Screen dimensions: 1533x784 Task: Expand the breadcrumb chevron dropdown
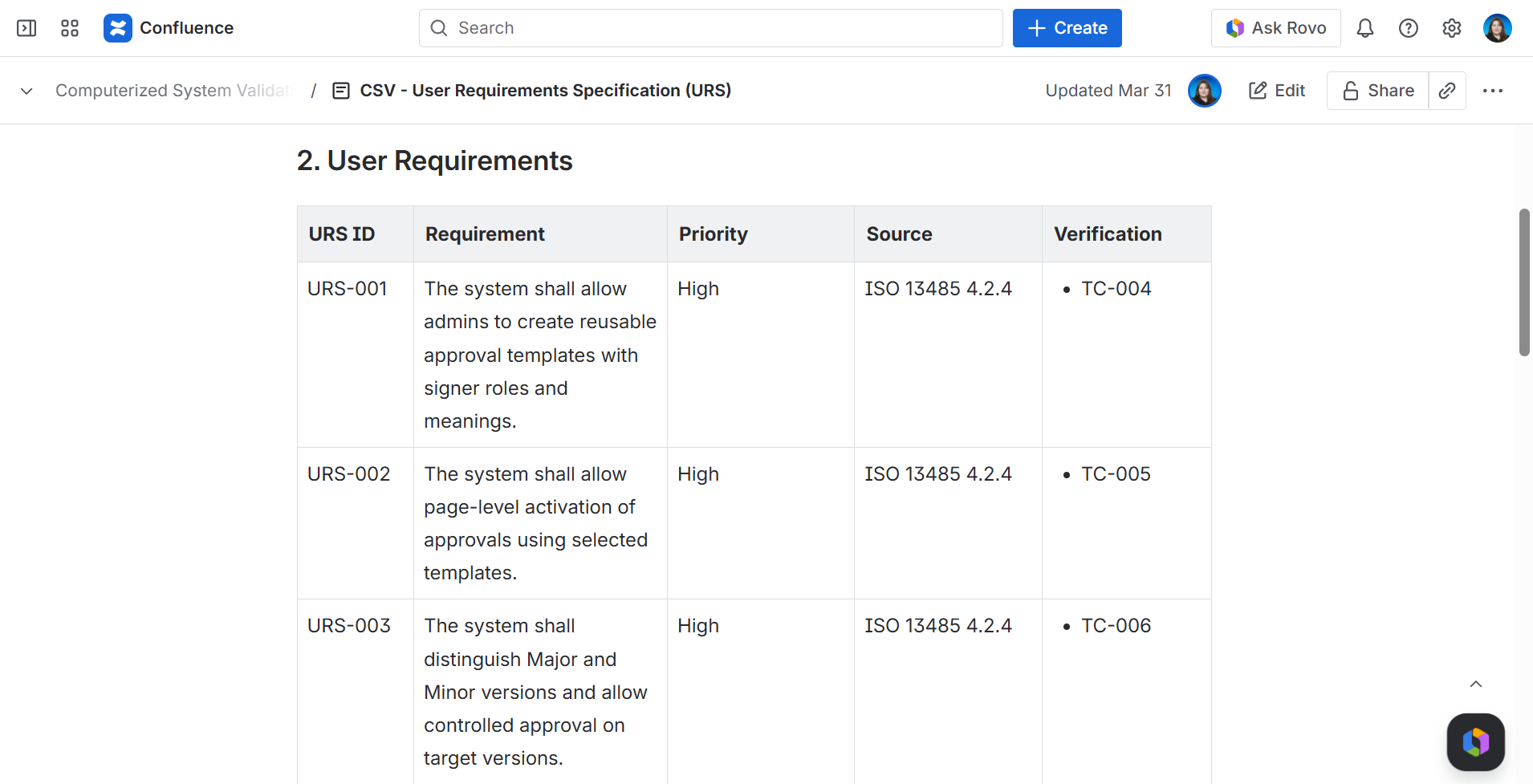pos(26,91)
